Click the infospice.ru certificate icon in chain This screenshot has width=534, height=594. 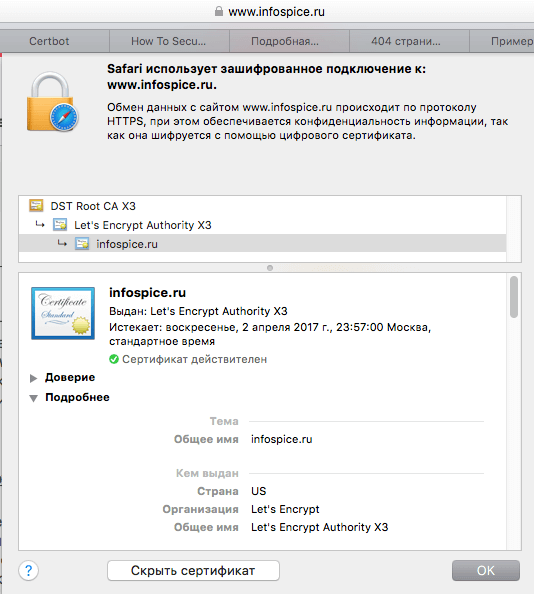pos(82,244)
